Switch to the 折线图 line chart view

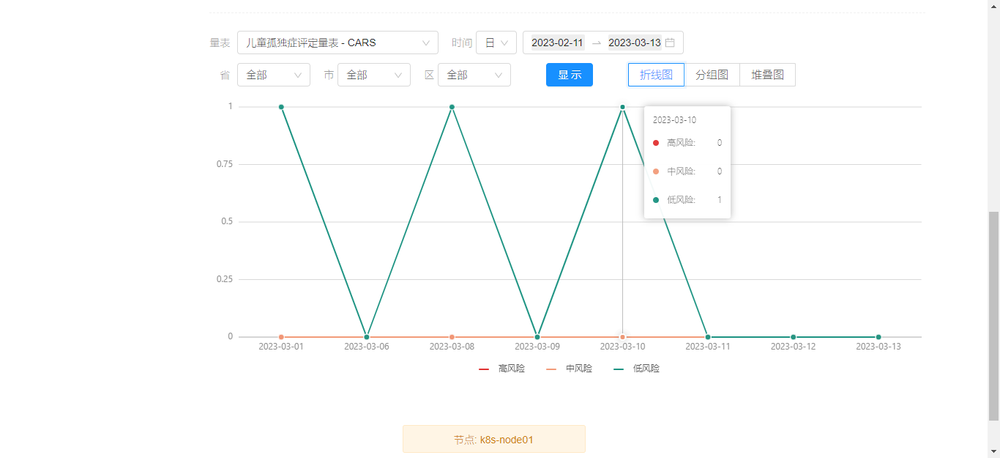[x=656, y=75]
